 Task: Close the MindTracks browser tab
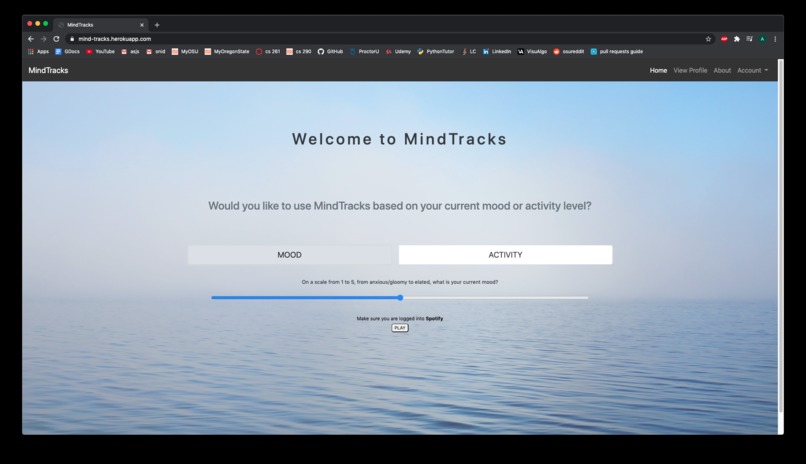pos(142,25)
